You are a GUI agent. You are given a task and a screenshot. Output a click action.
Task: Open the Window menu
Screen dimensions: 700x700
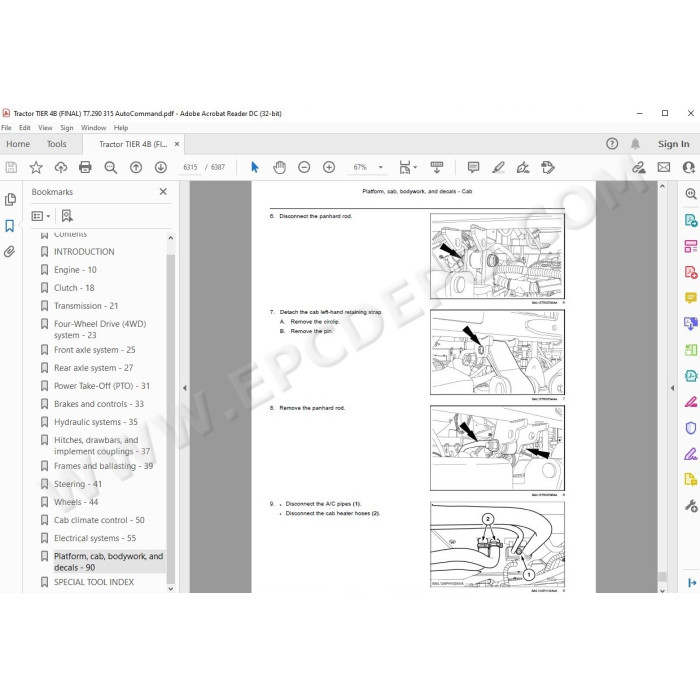point(93,128)
